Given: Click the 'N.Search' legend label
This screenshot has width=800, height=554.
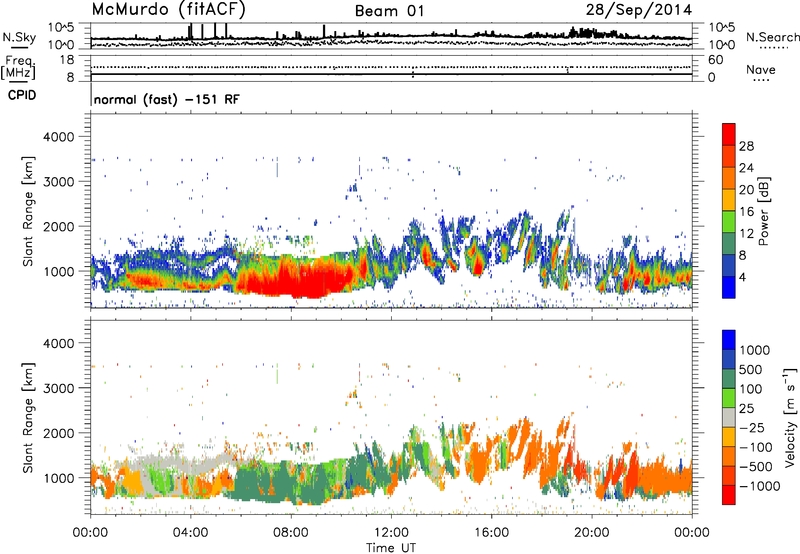Looking at the screenshot, I should [772, 37].
